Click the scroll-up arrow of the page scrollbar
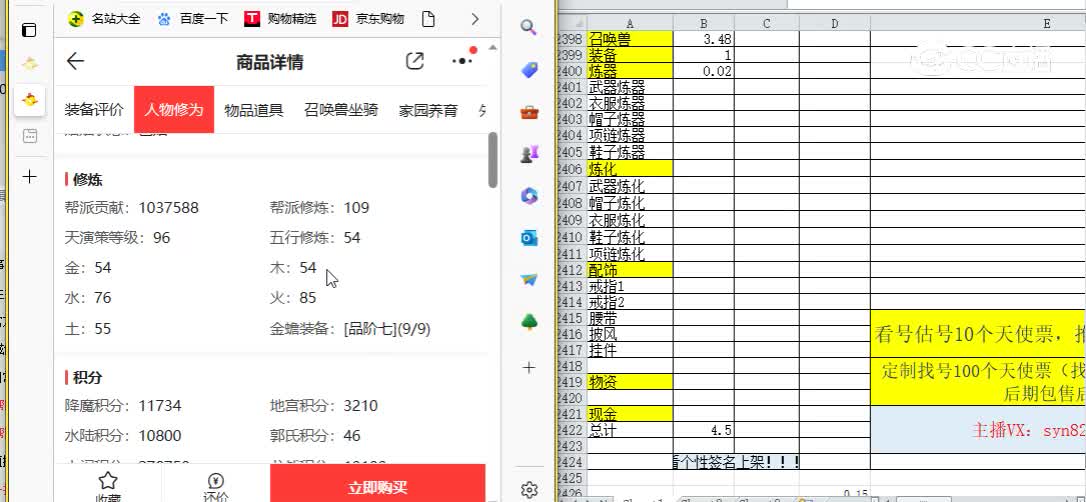 click(x=492, y=48)
